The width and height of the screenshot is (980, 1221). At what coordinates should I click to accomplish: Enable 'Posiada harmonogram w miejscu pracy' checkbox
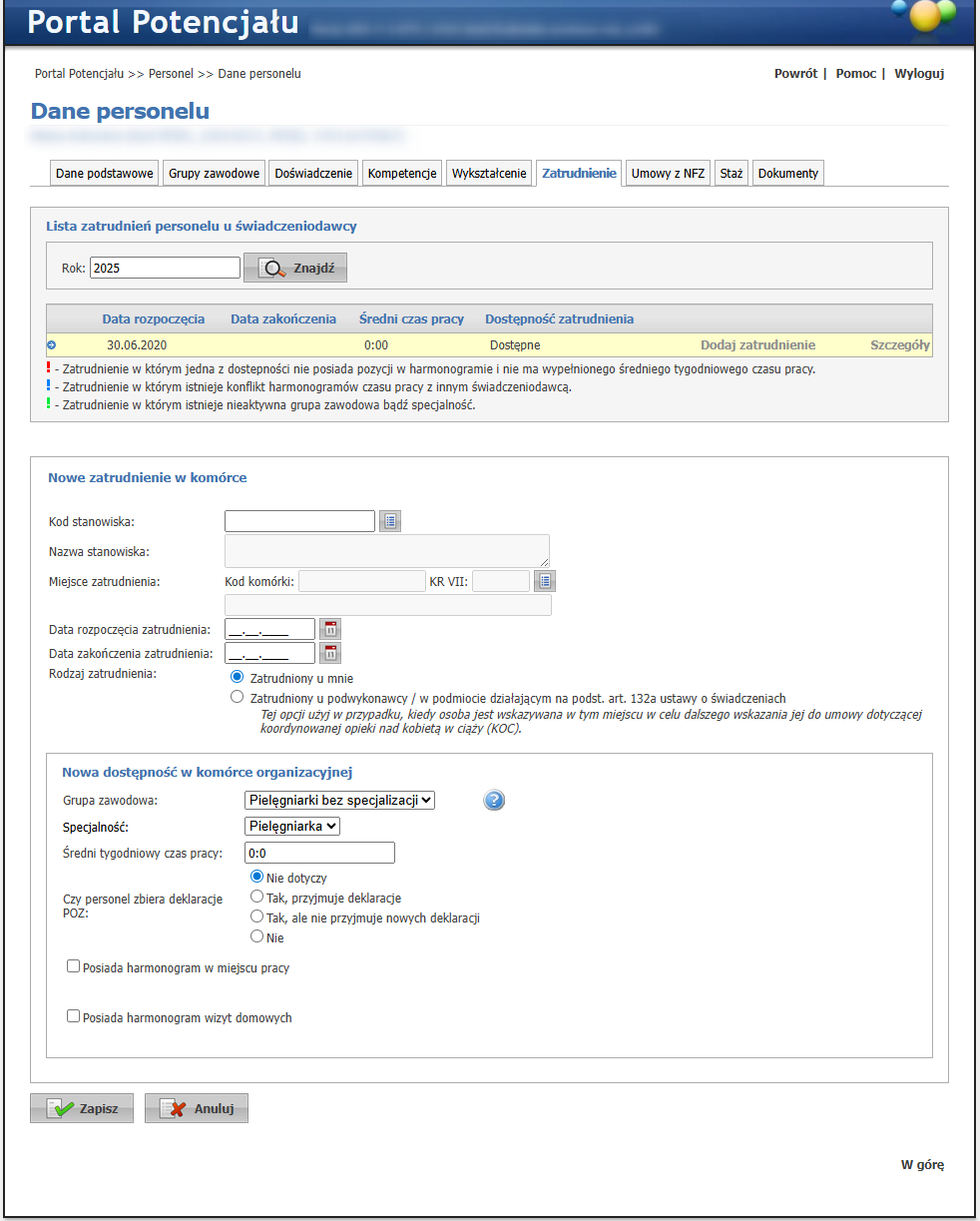click(73, 966)
